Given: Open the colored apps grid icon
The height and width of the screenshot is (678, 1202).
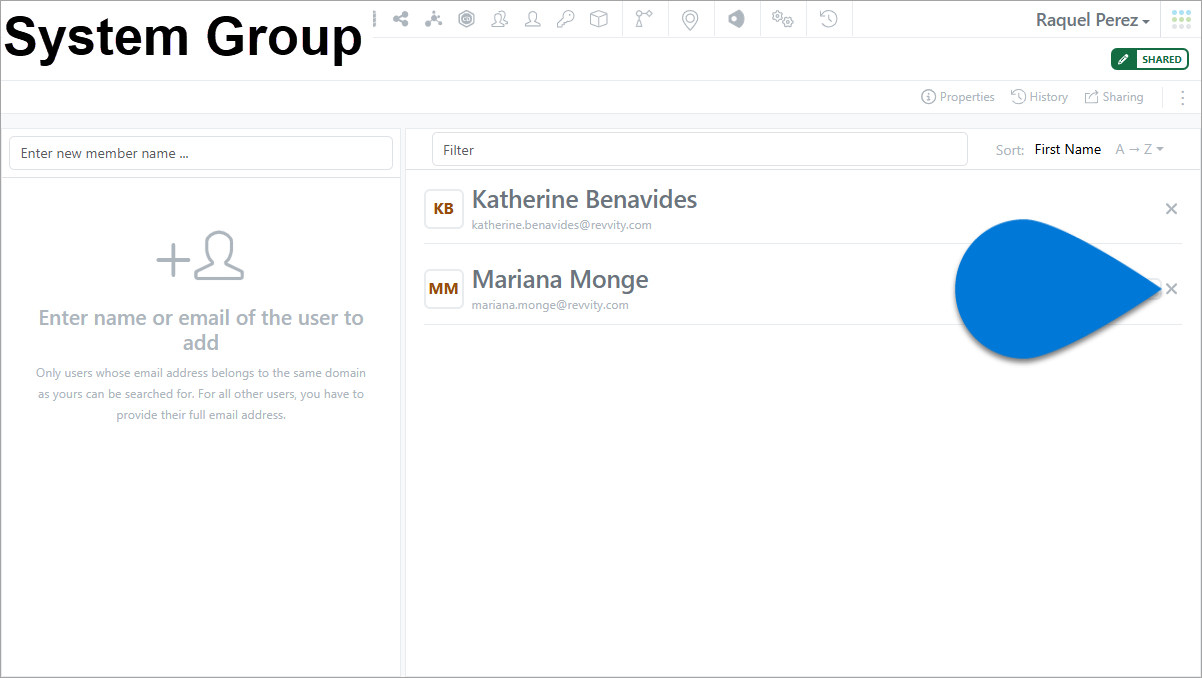Looking at the screenshot, I should 1182,19.
